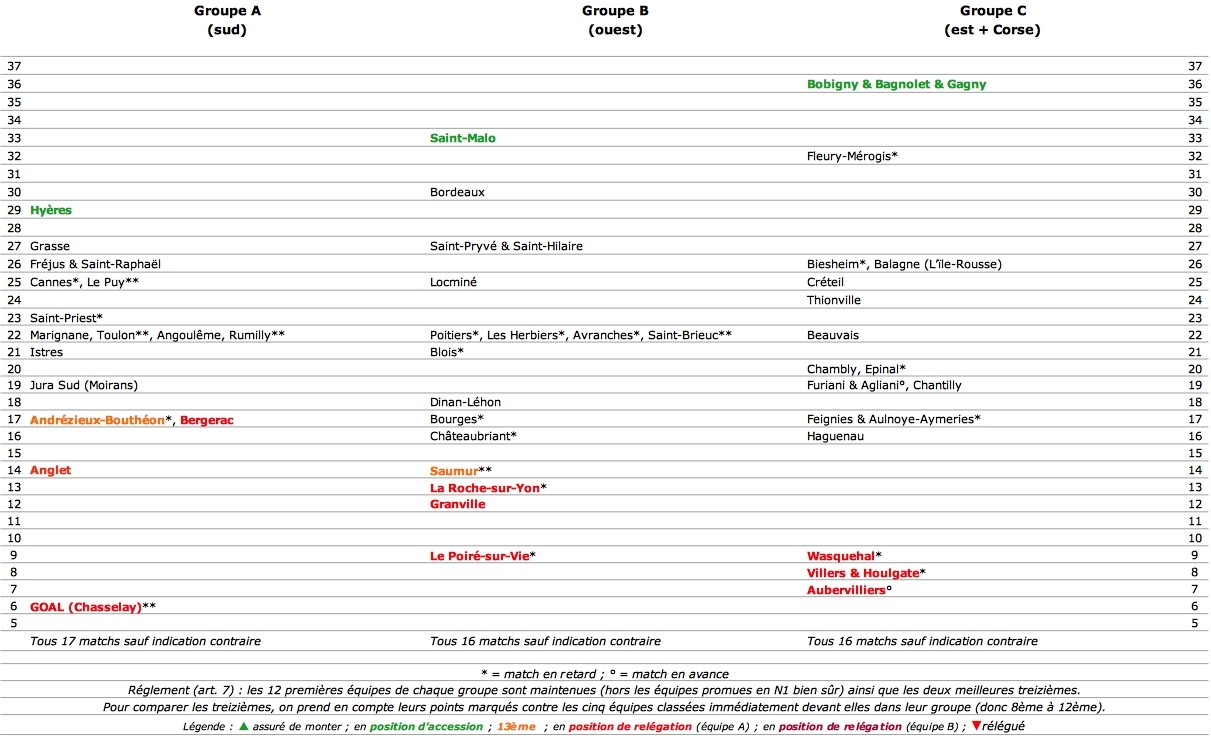1211x745 pixels.
Task: Select Bordeaux in Groupe B
Action: point(457,192)
